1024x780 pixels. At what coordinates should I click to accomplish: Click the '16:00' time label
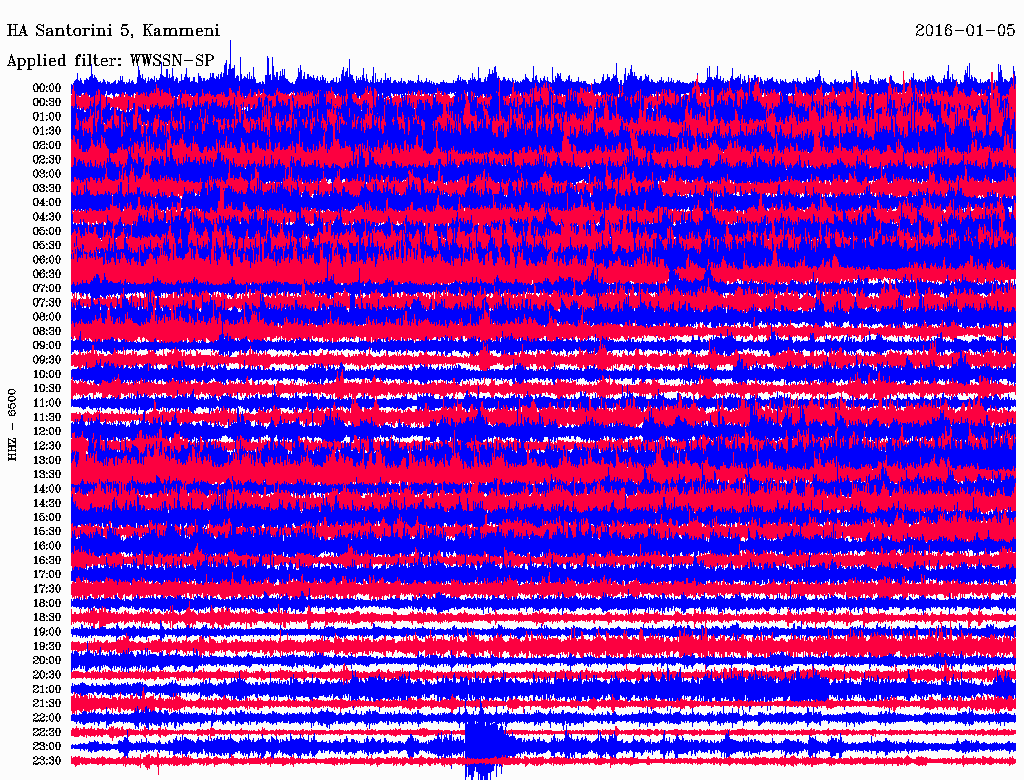pyautogui.click(x=47, y=546)
